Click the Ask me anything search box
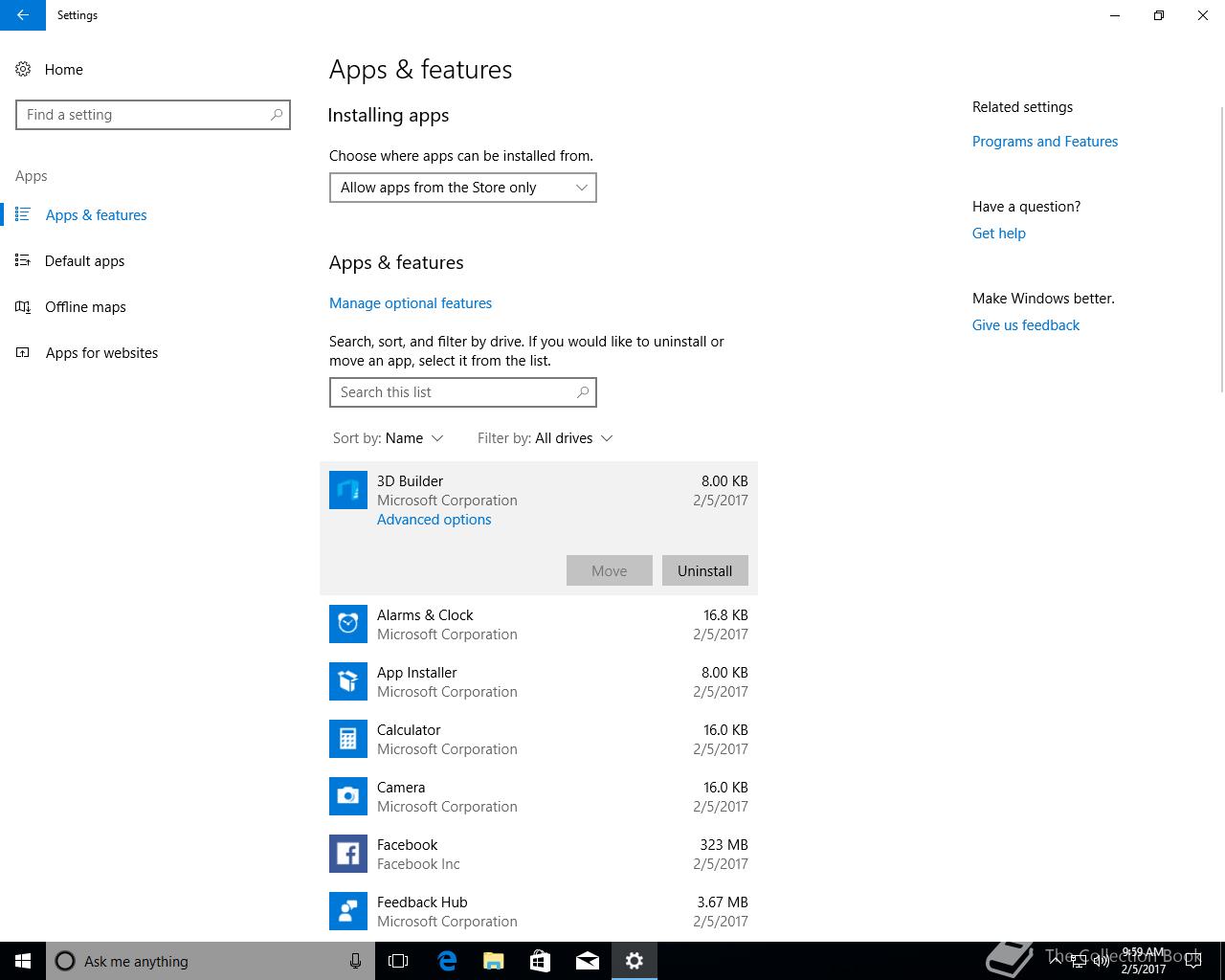The width and height of the screenshot is (1225, 980). coord(209,961)
